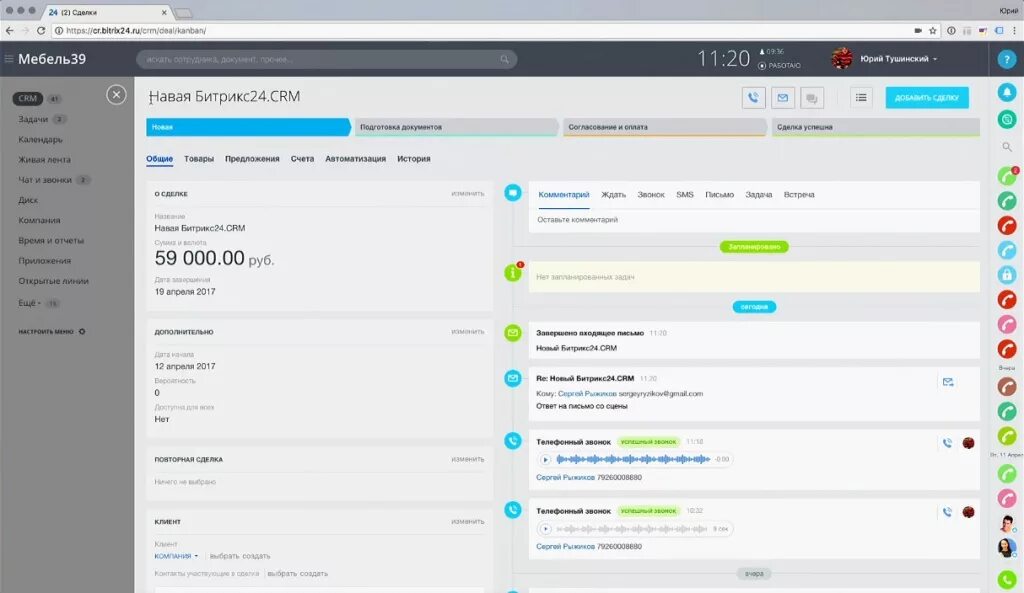Select the Задача activity tab
This screenshot has height=593, width=1024.
(758, 195)
